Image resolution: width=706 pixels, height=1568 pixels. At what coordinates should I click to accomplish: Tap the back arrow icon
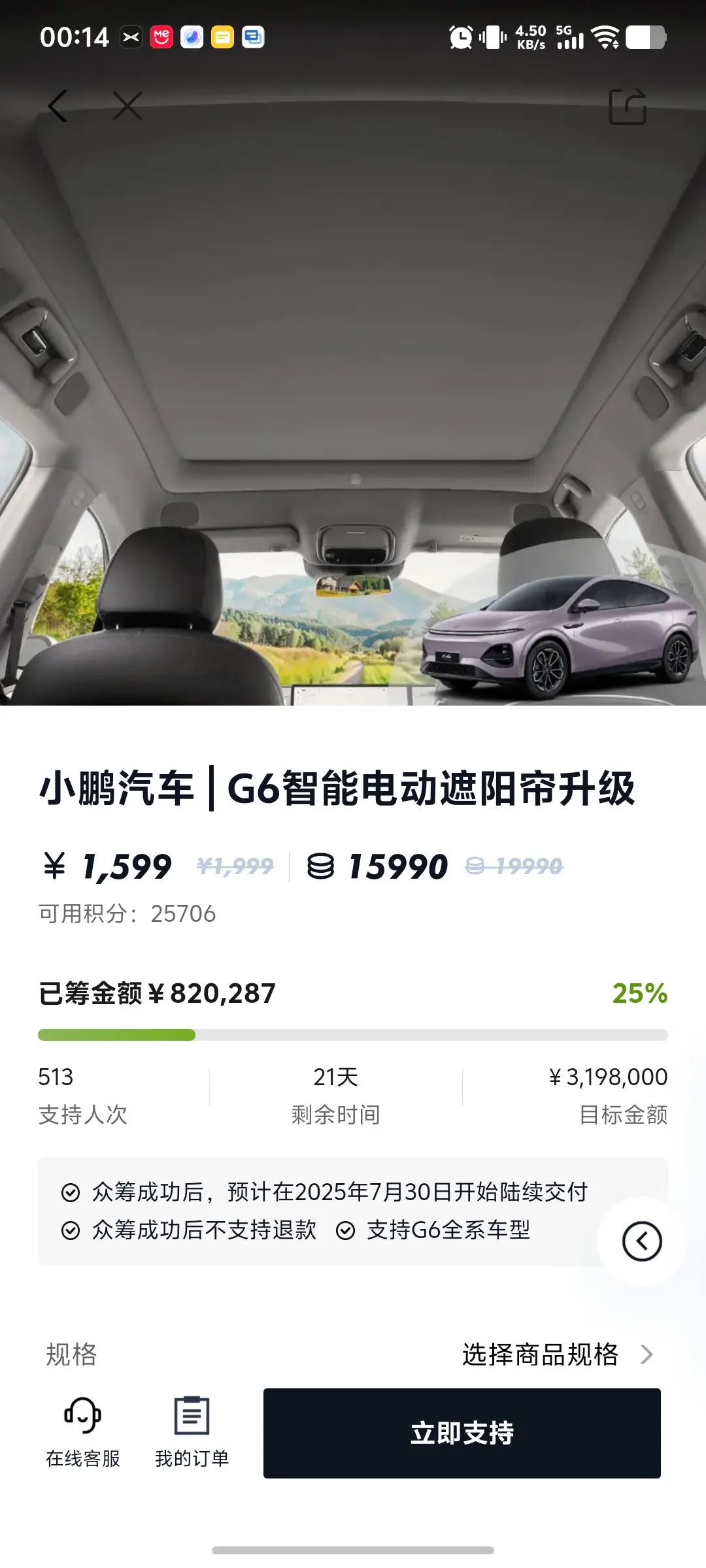click(x=58, y=106)
